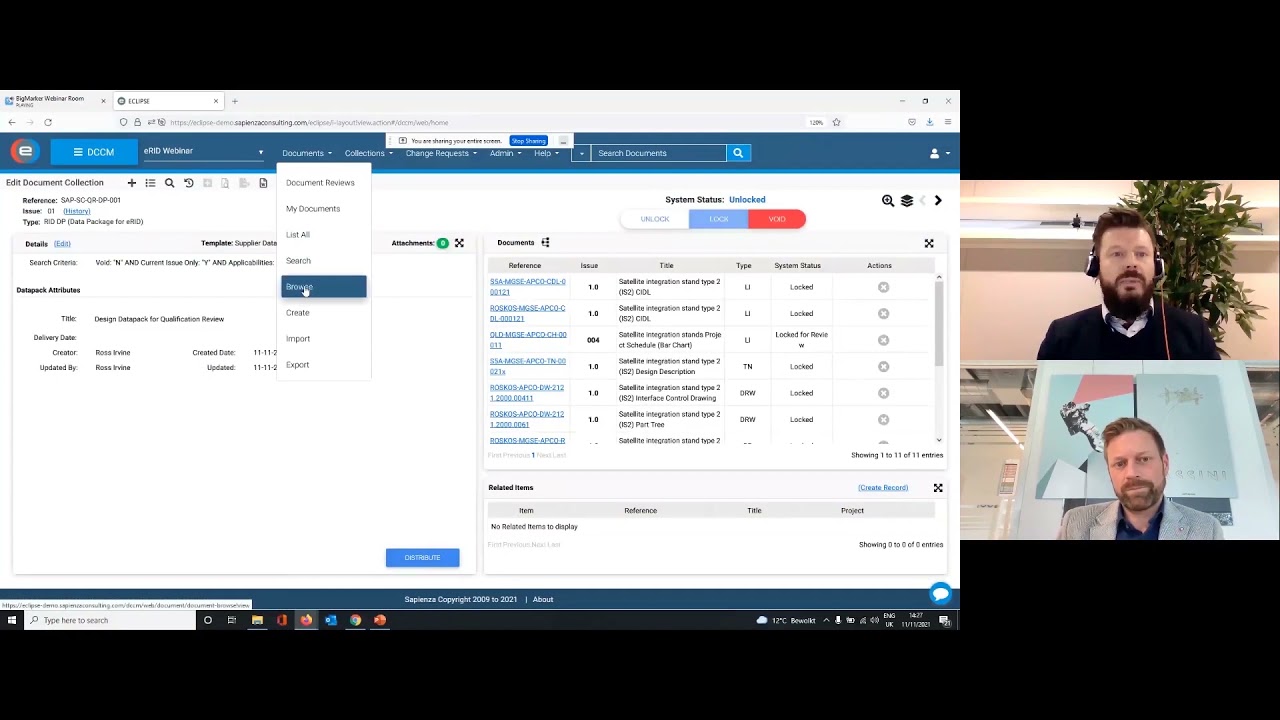Click the Windows taskbar search box
The image size is (1280, 720).
[x=110, y=620]
